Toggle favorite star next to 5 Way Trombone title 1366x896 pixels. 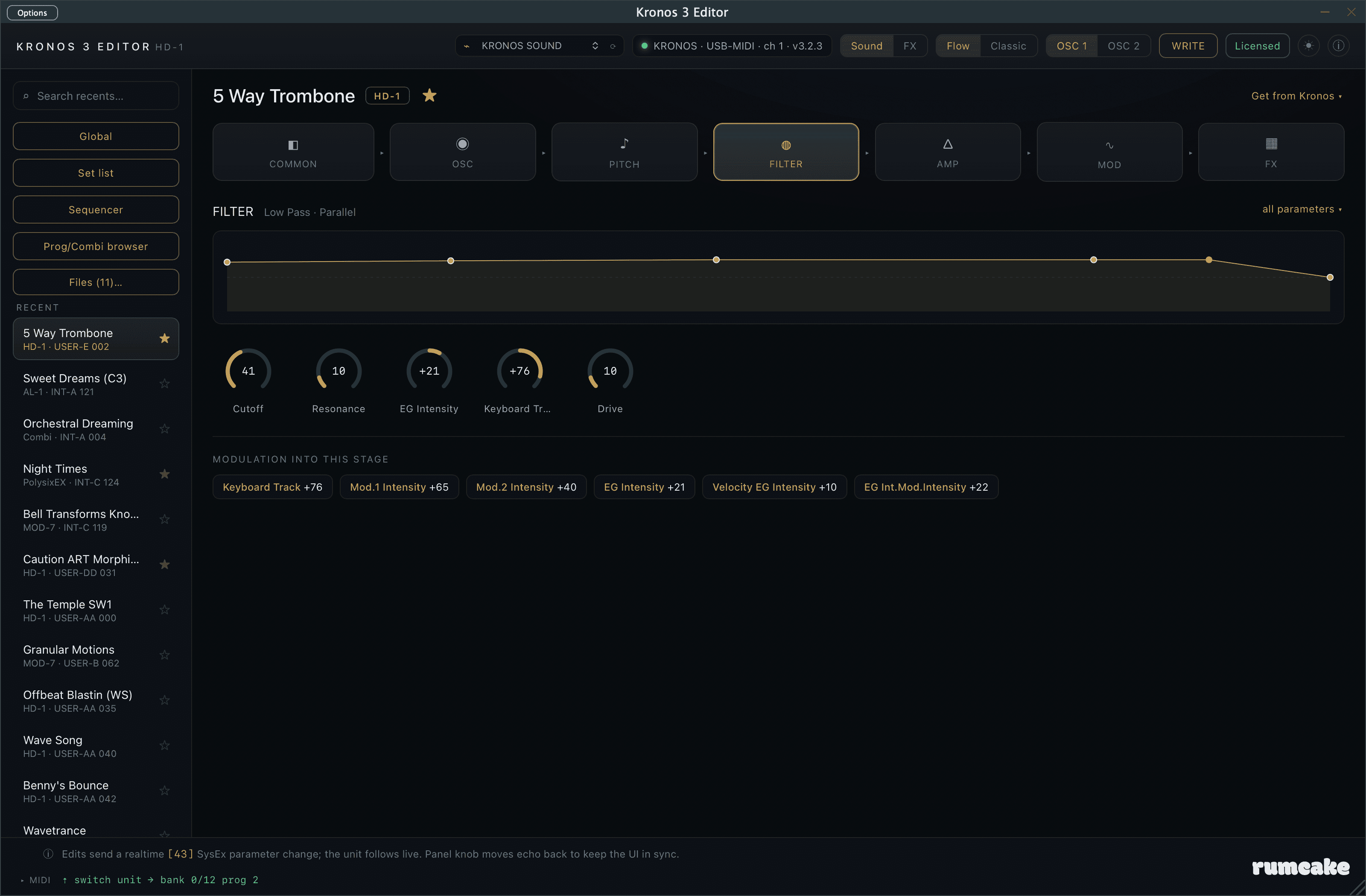point(429,95)
